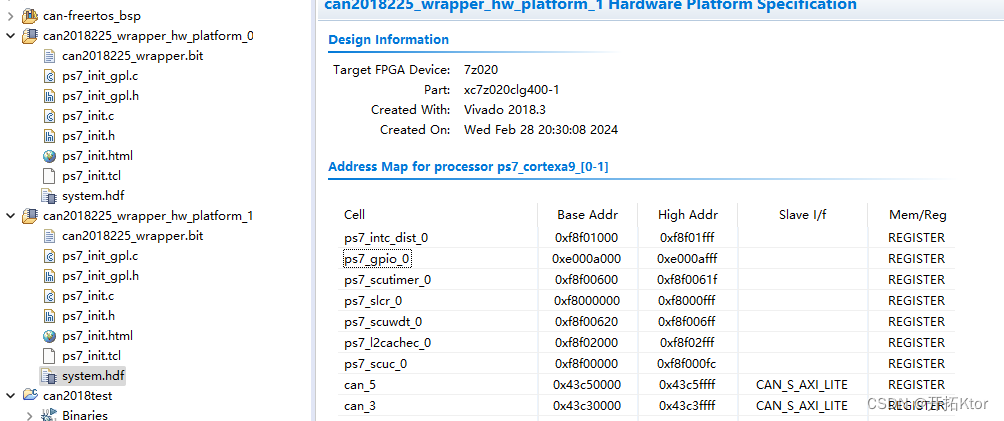Select the can2018test project label
Screen dimensions: 1004x421
77,396
